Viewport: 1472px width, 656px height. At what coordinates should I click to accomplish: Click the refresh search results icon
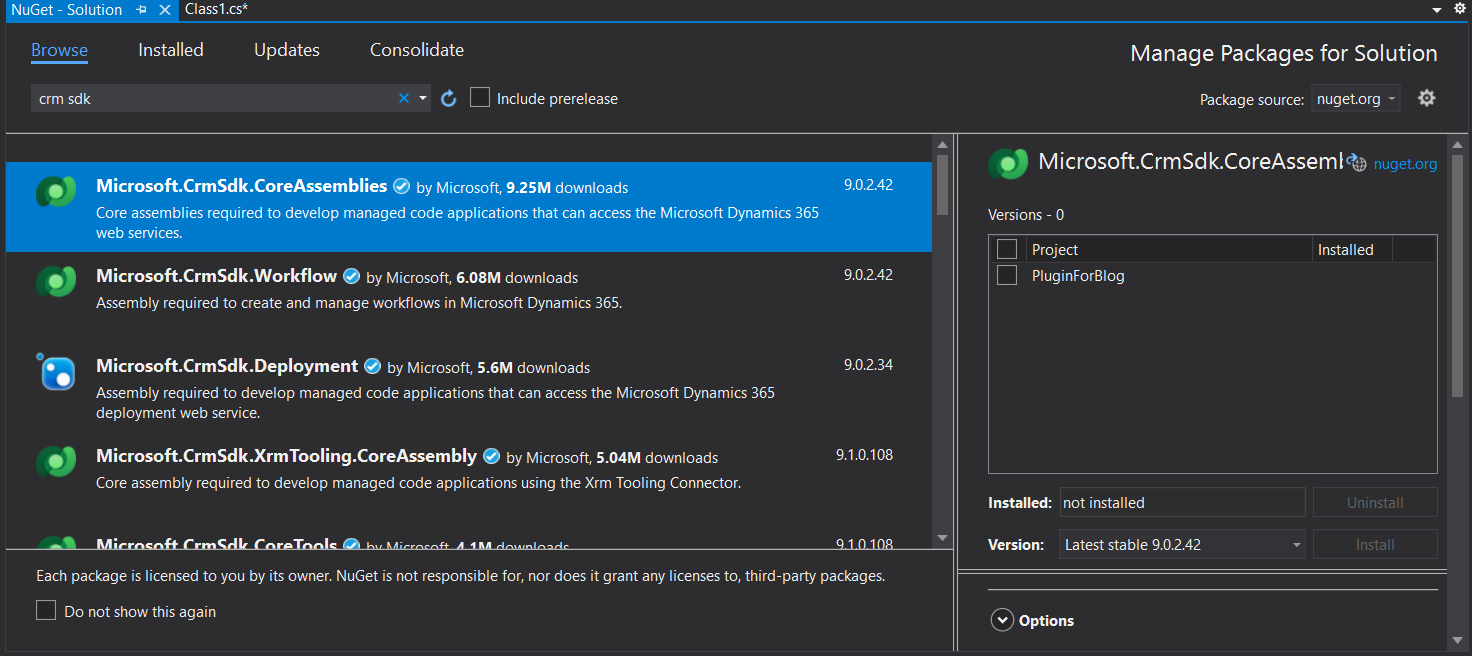(449, 98)
